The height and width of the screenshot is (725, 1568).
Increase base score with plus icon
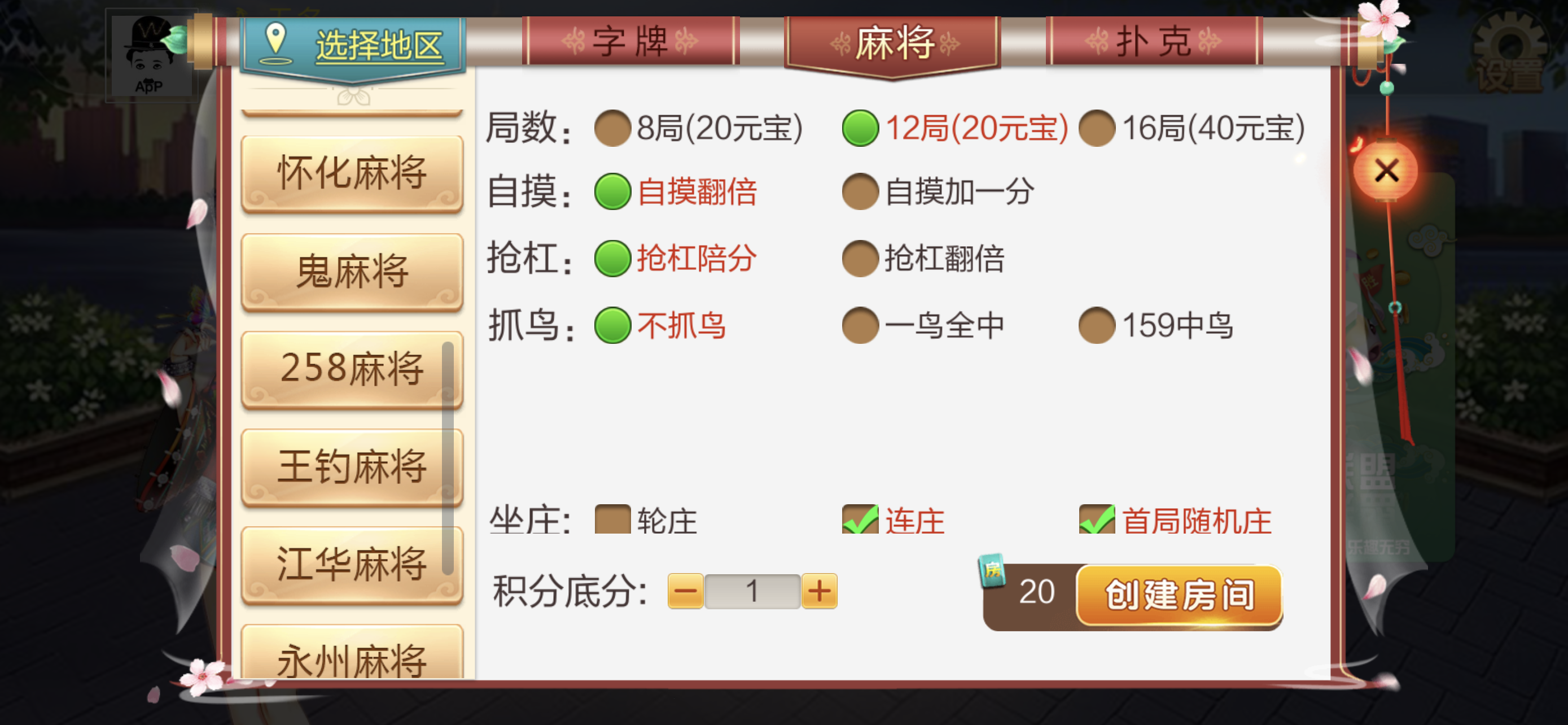(820, 591)
